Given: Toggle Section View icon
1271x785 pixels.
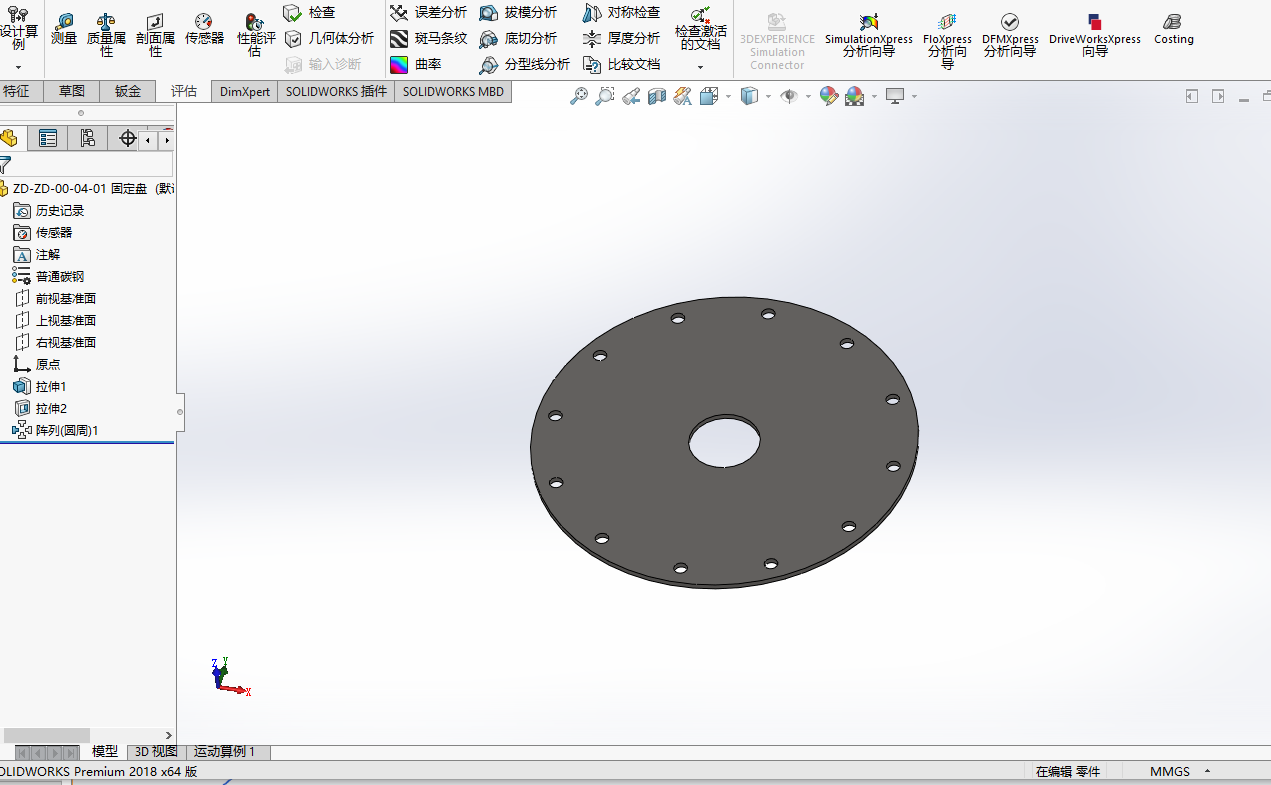Looking at the screenshot, I should pos(656,96).
